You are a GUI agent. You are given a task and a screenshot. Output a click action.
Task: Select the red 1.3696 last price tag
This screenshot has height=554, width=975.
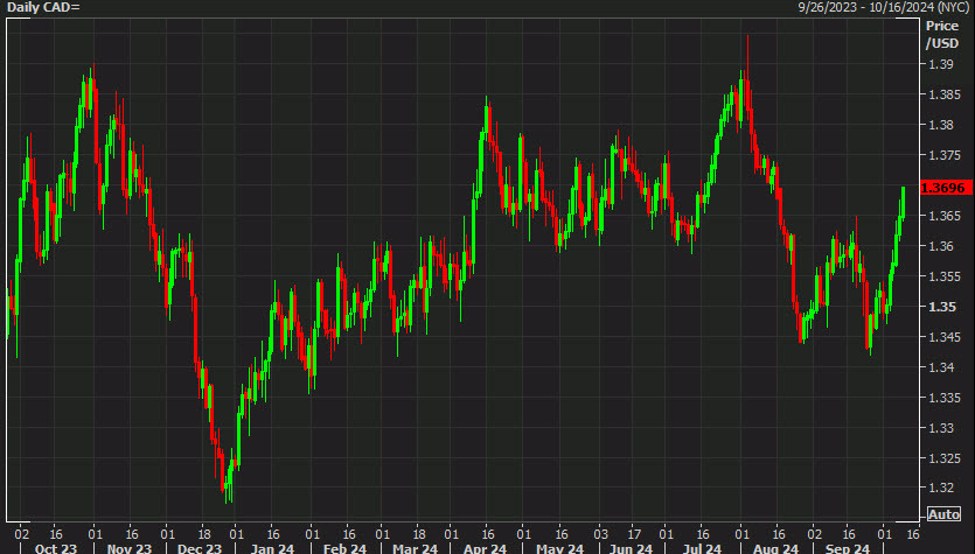click(945, 188)
